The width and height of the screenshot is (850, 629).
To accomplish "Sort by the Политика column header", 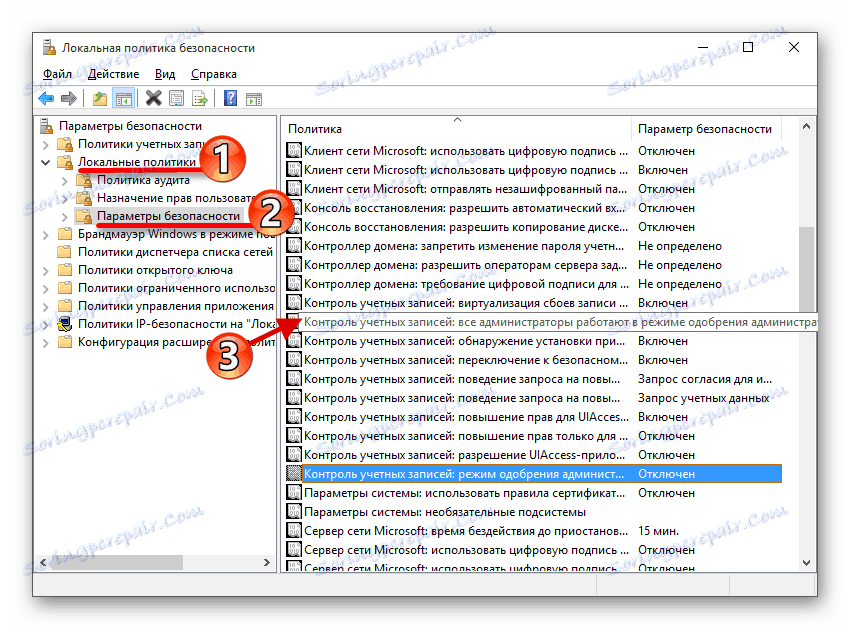I will [457, 129].
